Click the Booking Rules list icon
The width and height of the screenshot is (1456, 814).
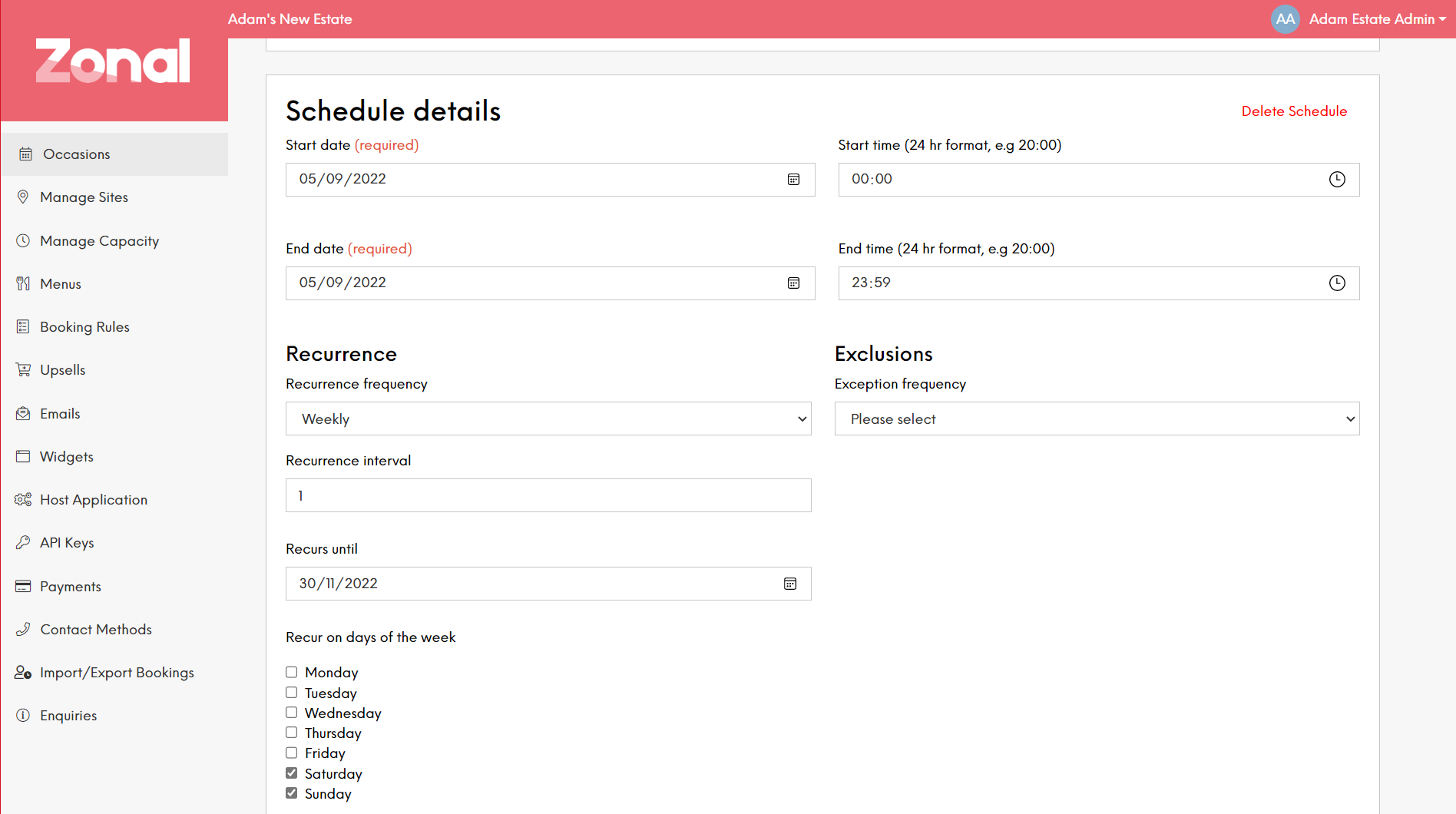[x=23, y=327]
